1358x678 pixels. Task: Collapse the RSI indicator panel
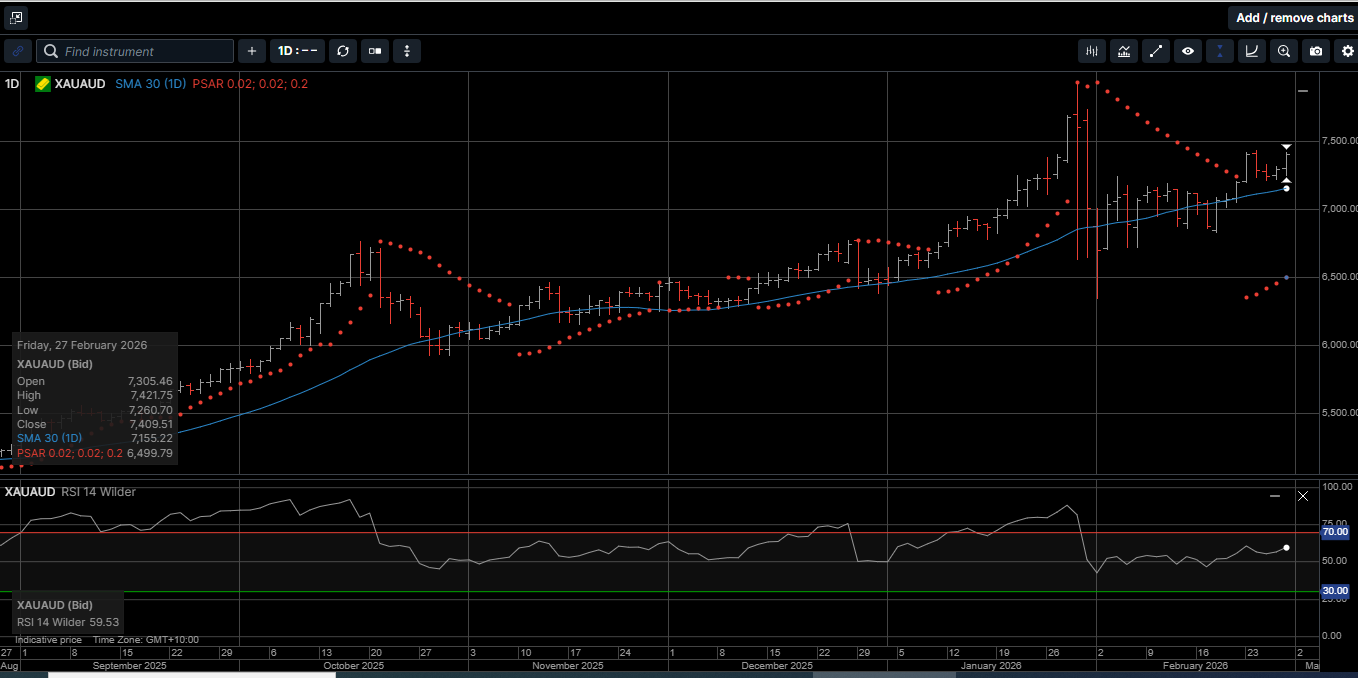pos(1275,495)
